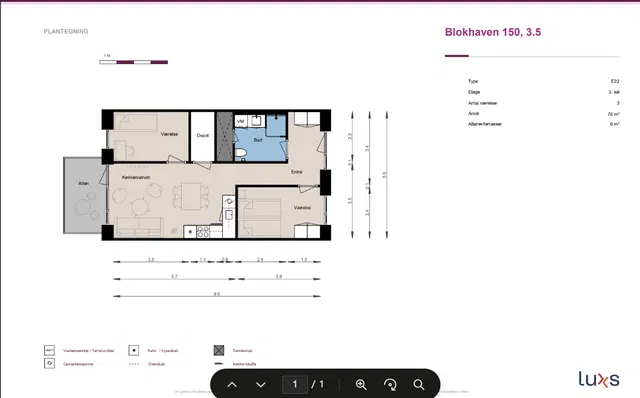This screenshot has width=640, height=398.
Task: Click the washing machine legend symbol
Action: click(49, 350)
